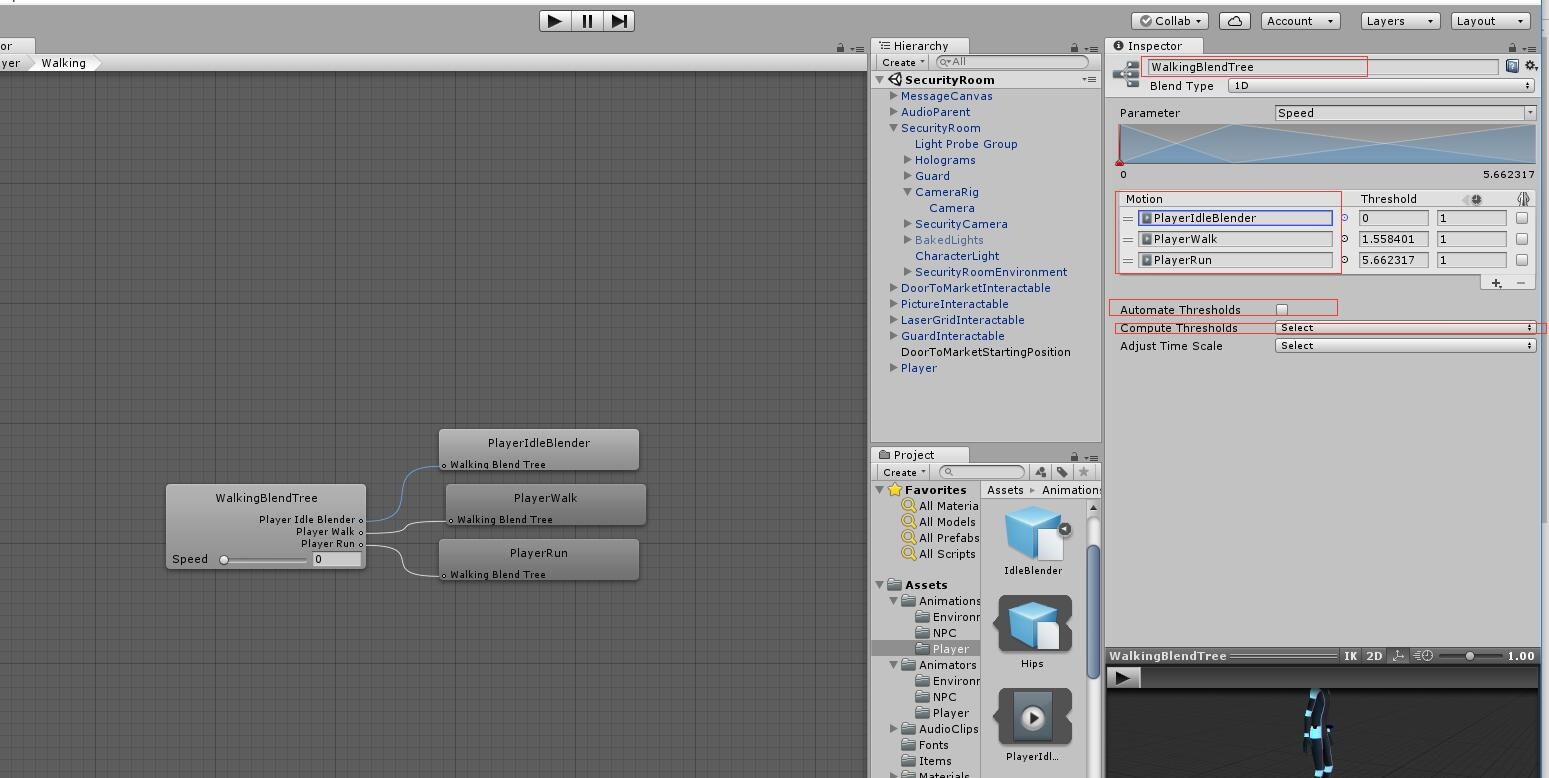Image resolution: width=1549 pixels, height=778 pixels.
Task: Click the cloud services icon
Action: pos(1235,21)
